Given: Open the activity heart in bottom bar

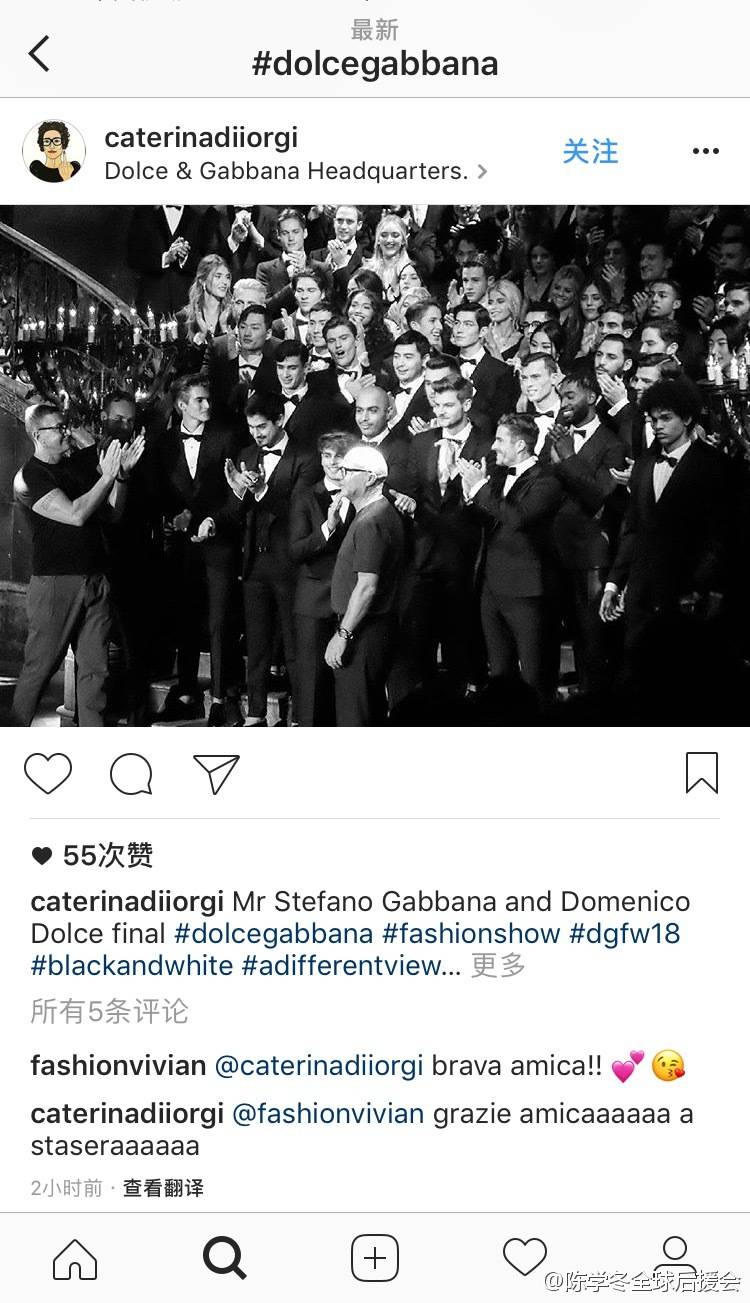Looking at the screenshot, I should pos(525,1258).
